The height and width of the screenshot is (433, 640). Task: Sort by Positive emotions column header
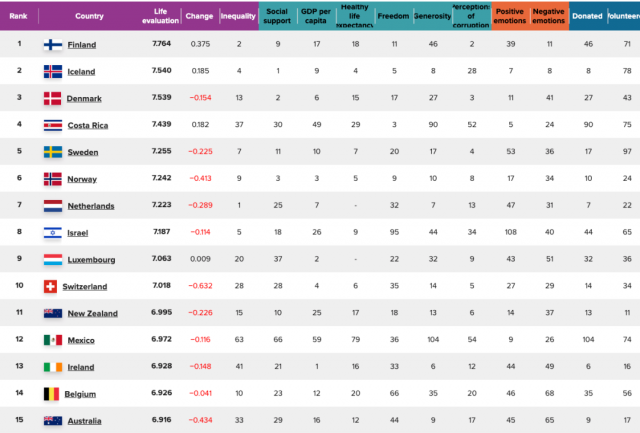[511, 15]
